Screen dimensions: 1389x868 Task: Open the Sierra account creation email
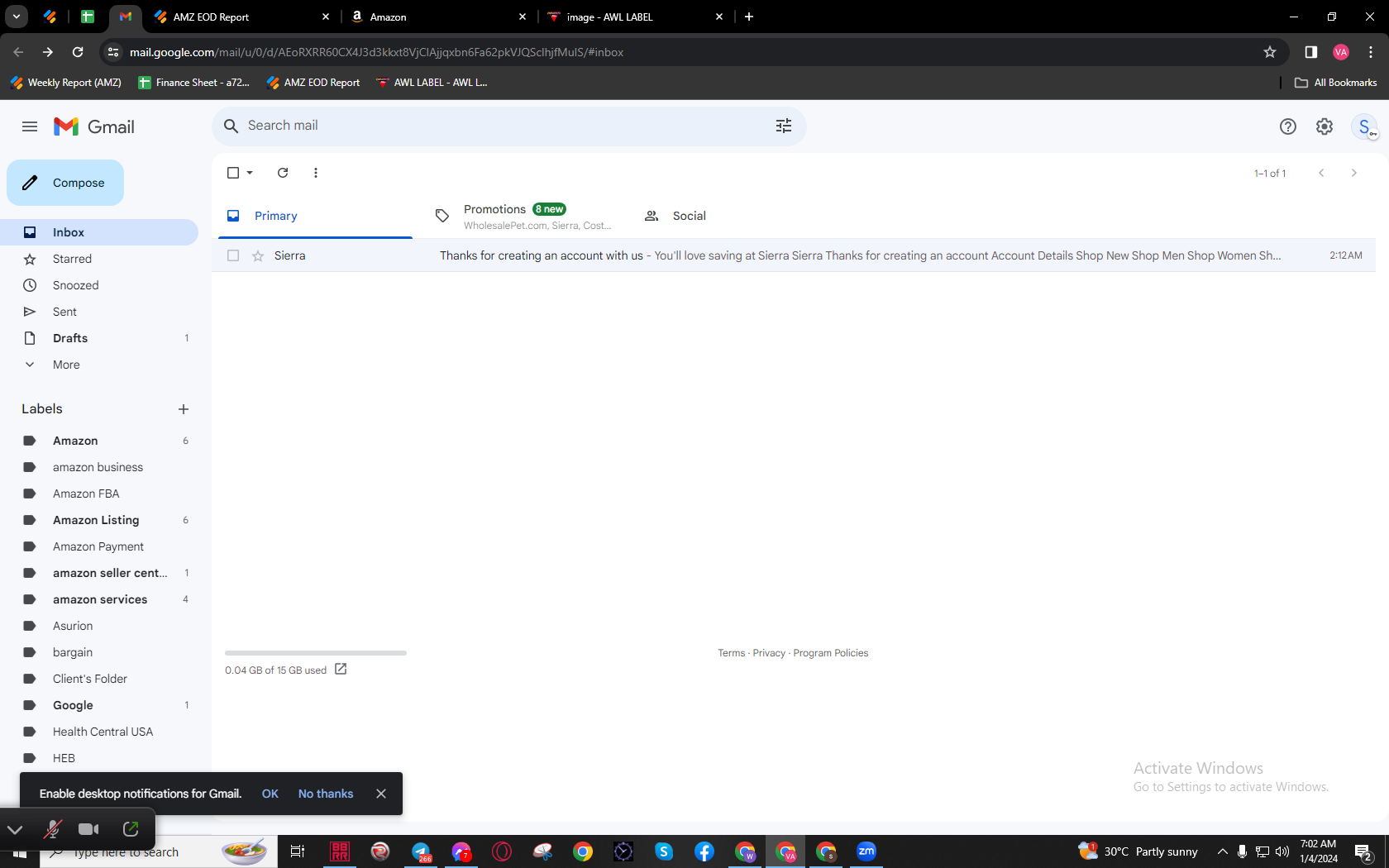pos(794,255)
